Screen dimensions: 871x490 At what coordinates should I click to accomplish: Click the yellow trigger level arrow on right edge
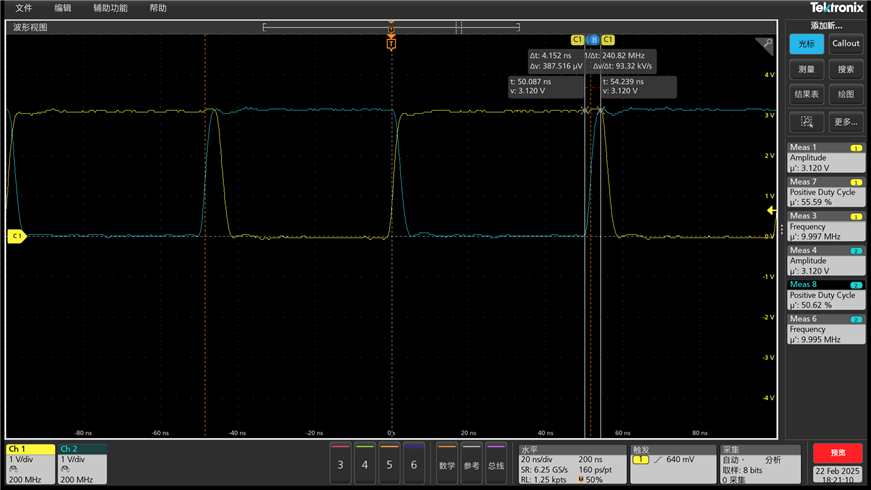pos(771,211)
